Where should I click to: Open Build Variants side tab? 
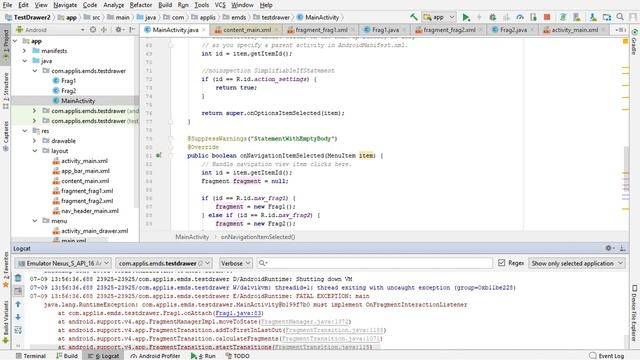tap(6, 322)
